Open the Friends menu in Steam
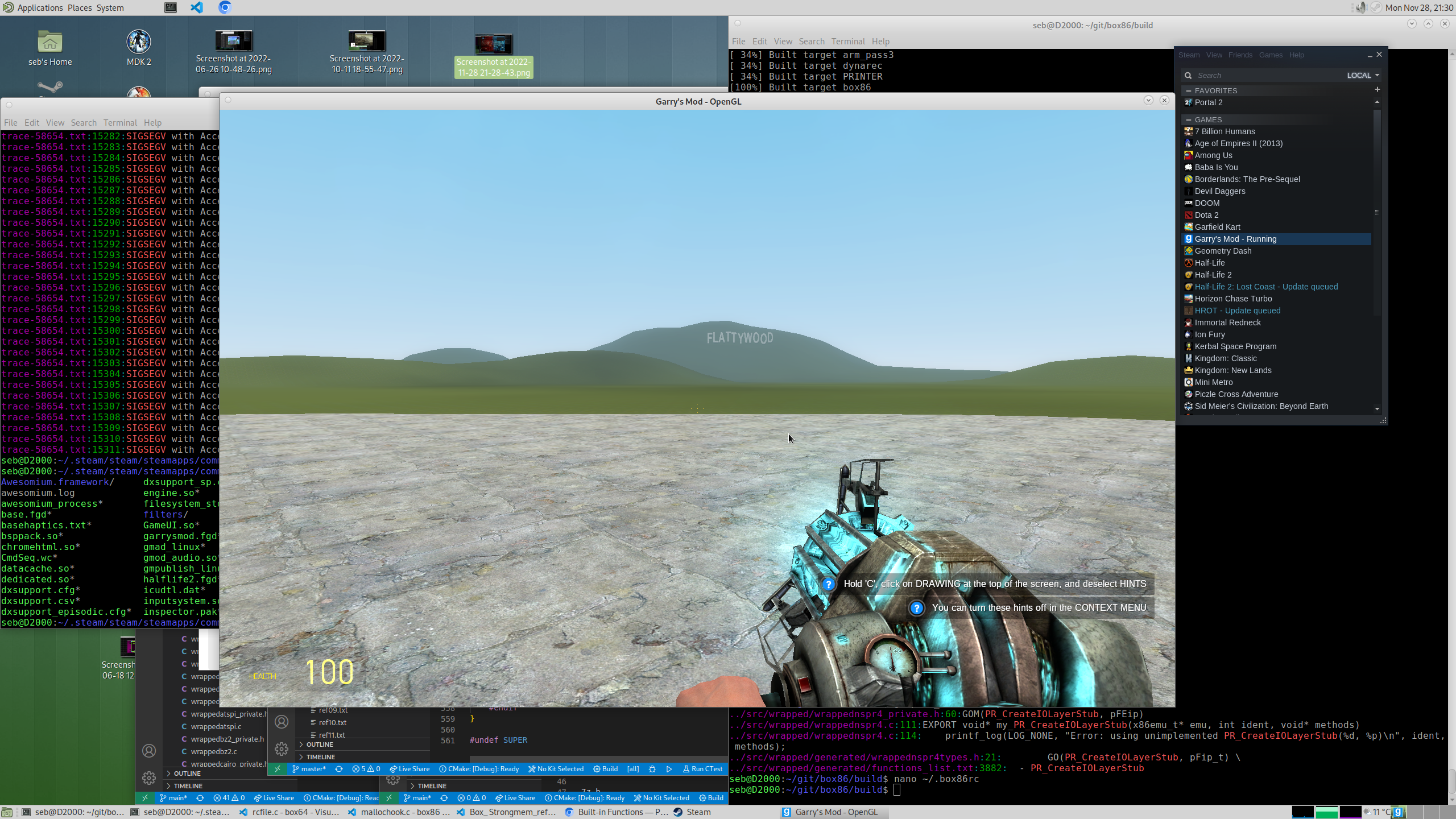Image resolution: width=1456 pixels, height=819 pixels. (x=1240, y=55)
